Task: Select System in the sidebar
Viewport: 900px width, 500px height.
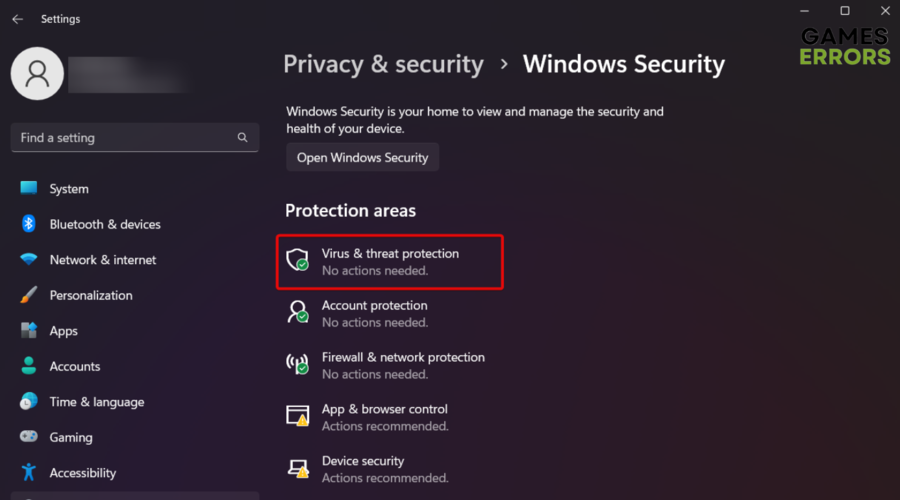Action: pyautogui.click(x=69, y=189)
